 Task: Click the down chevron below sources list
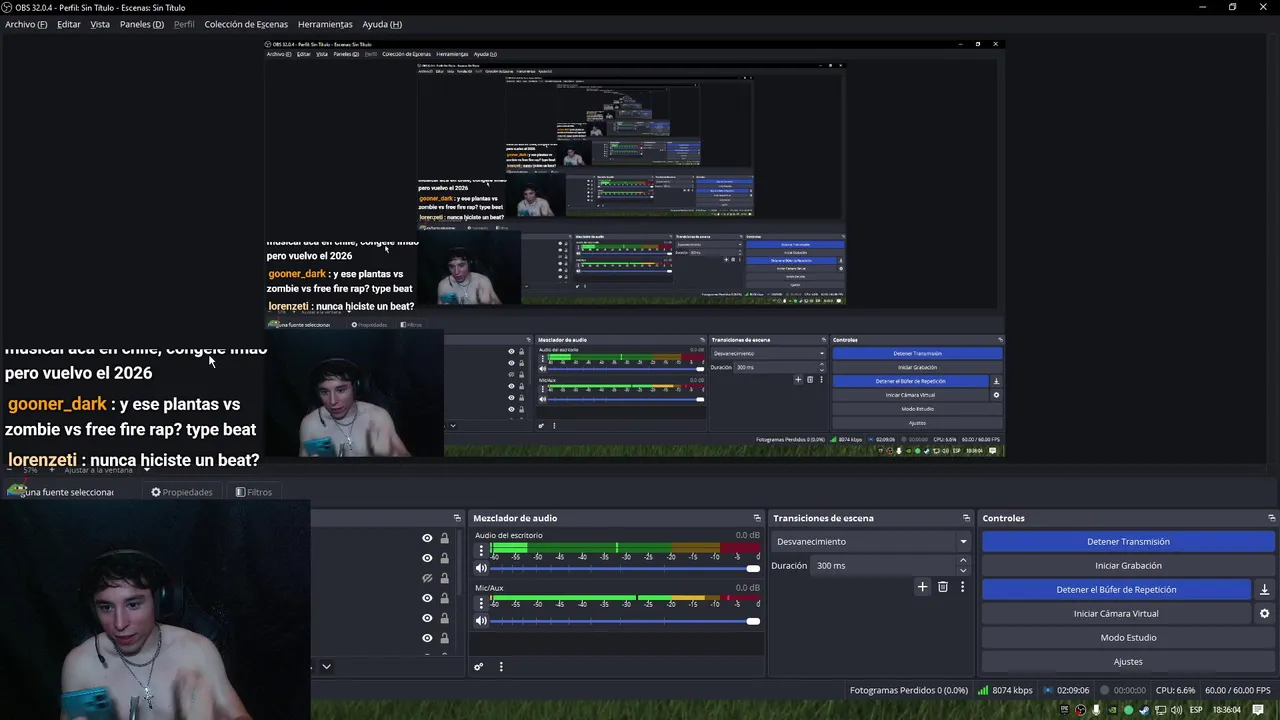(326, 666)
